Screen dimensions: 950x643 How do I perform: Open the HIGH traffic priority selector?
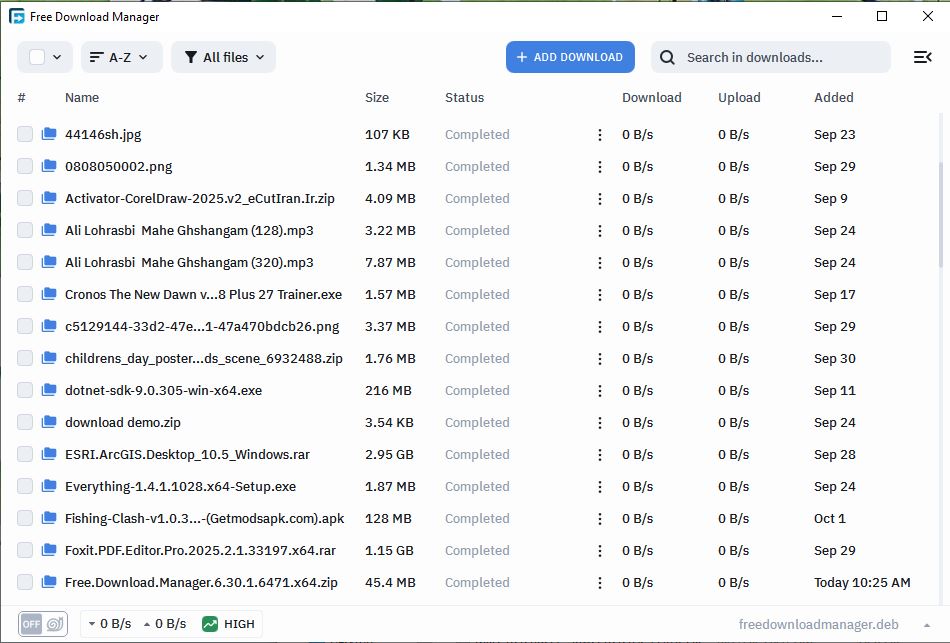[229, 624]
